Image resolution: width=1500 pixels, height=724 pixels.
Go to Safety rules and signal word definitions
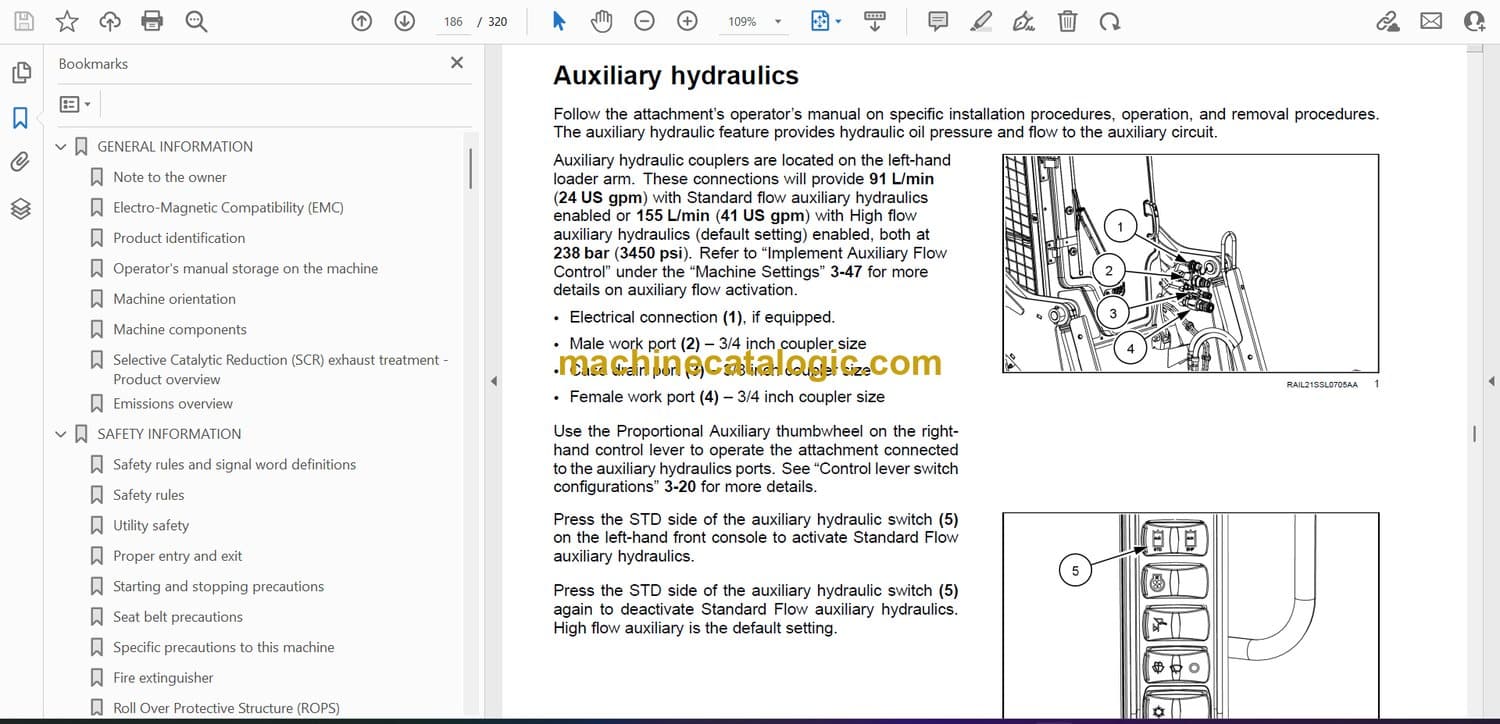(234, 464)
